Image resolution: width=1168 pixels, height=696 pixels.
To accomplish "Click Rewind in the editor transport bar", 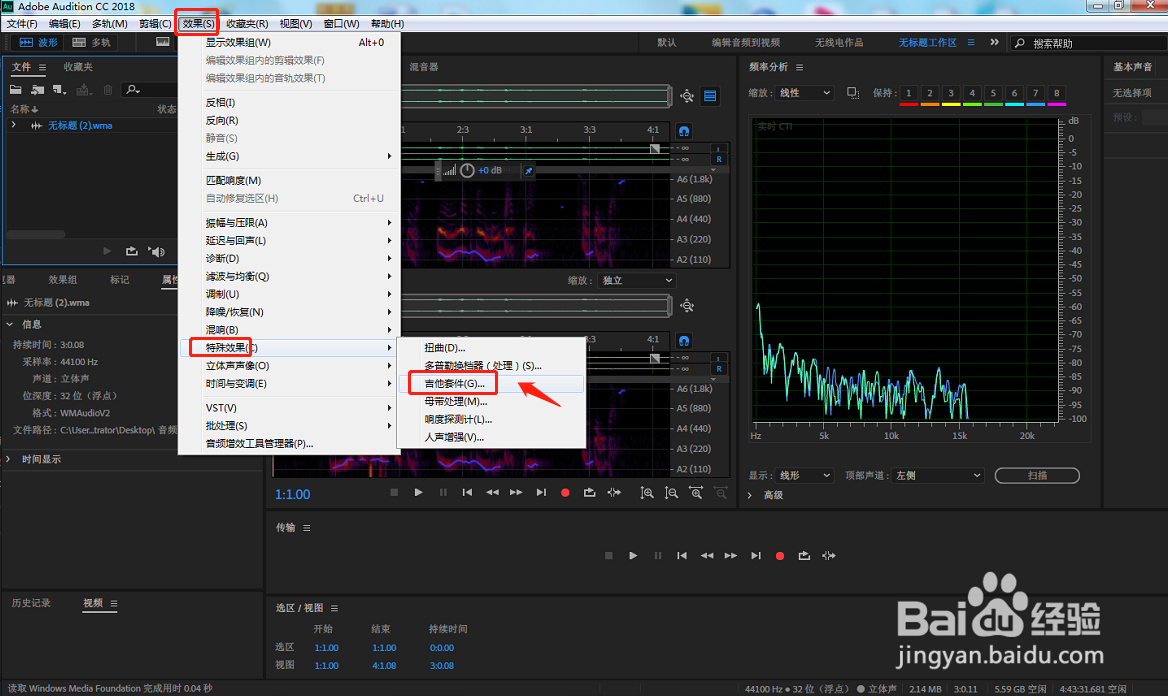I will pos(492,493).
